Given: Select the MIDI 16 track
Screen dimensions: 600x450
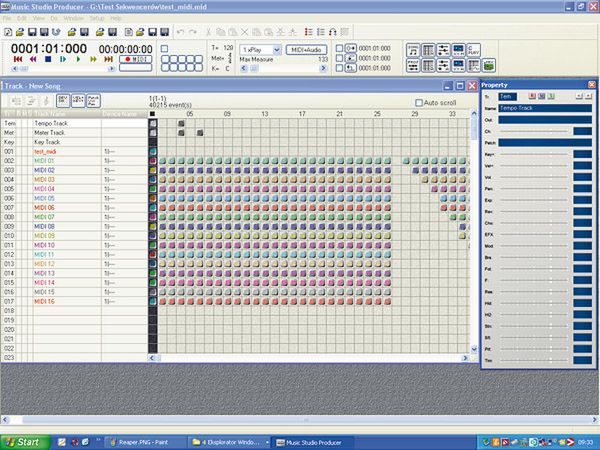Looking at the screenshot, I should 74,302.
